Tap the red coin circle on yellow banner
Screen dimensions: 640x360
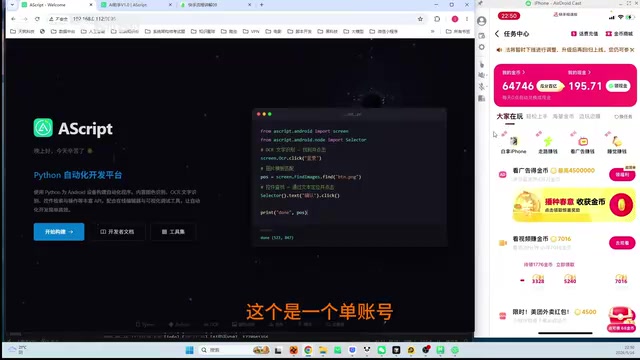pyautogui.click(x=621, y=205)
